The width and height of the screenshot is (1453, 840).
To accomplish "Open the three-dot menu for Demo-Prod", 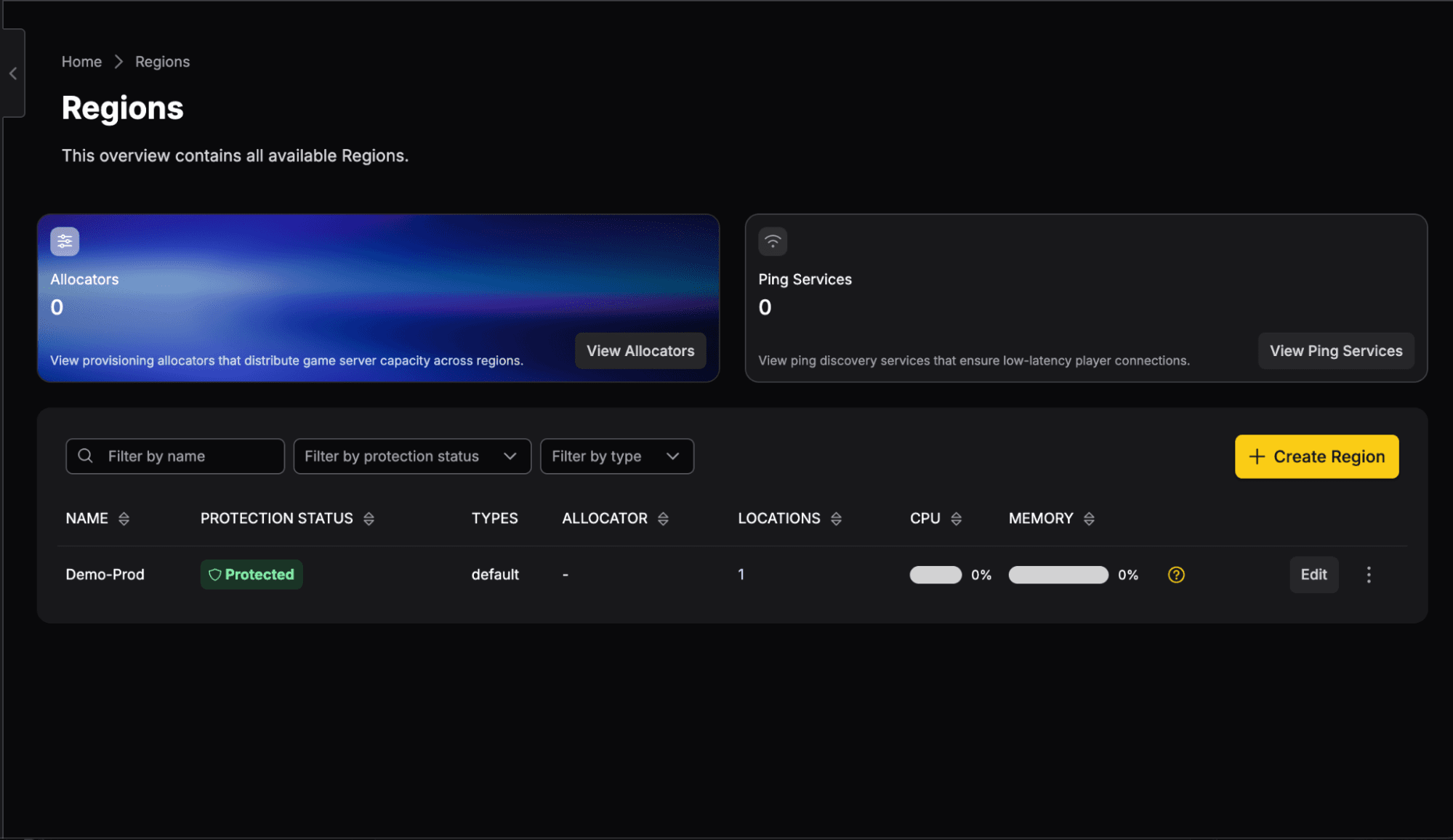I will tap(1369, 575).
